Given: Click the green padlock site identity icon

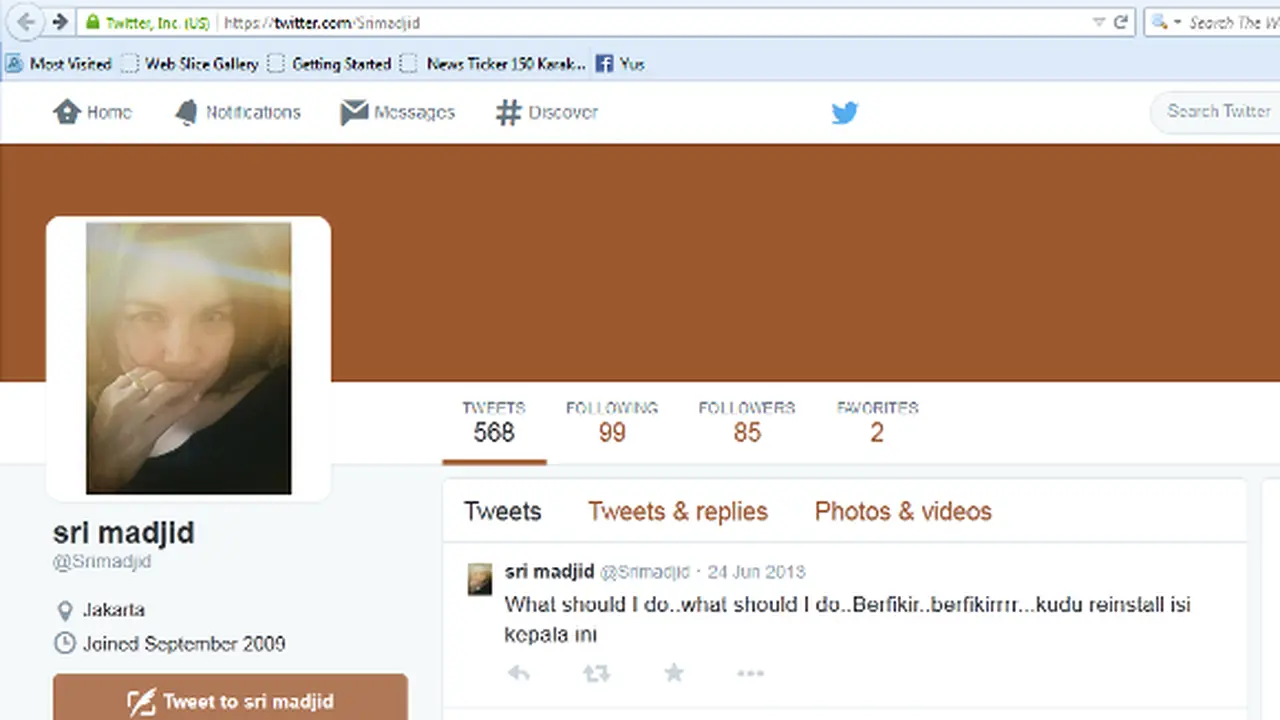Looking at the screenshot, I should [92, 22].
